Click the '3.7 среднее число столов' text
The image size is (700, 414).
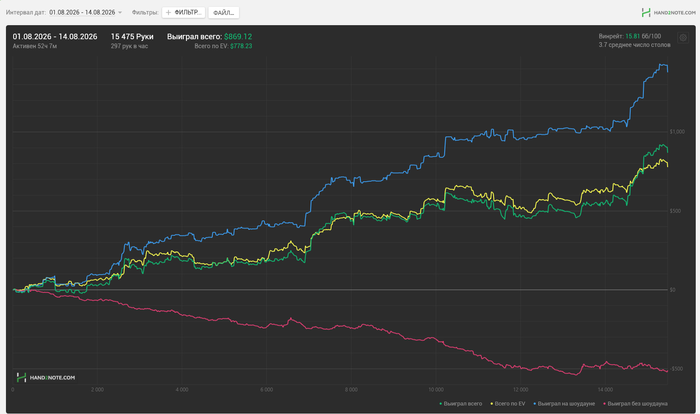[x=634, y=45]
